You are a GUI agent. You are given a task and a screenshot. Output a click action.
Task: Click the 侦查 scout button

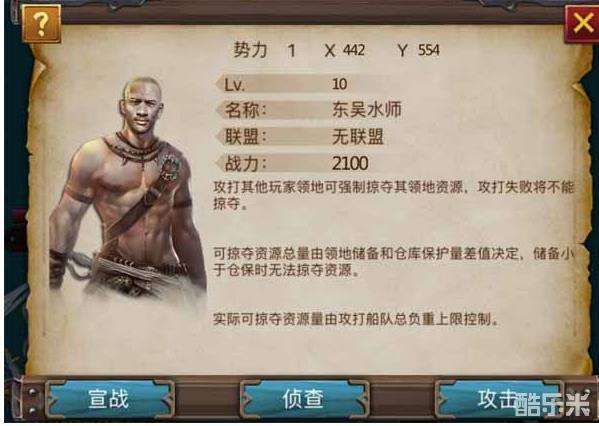tap(304, 399)
